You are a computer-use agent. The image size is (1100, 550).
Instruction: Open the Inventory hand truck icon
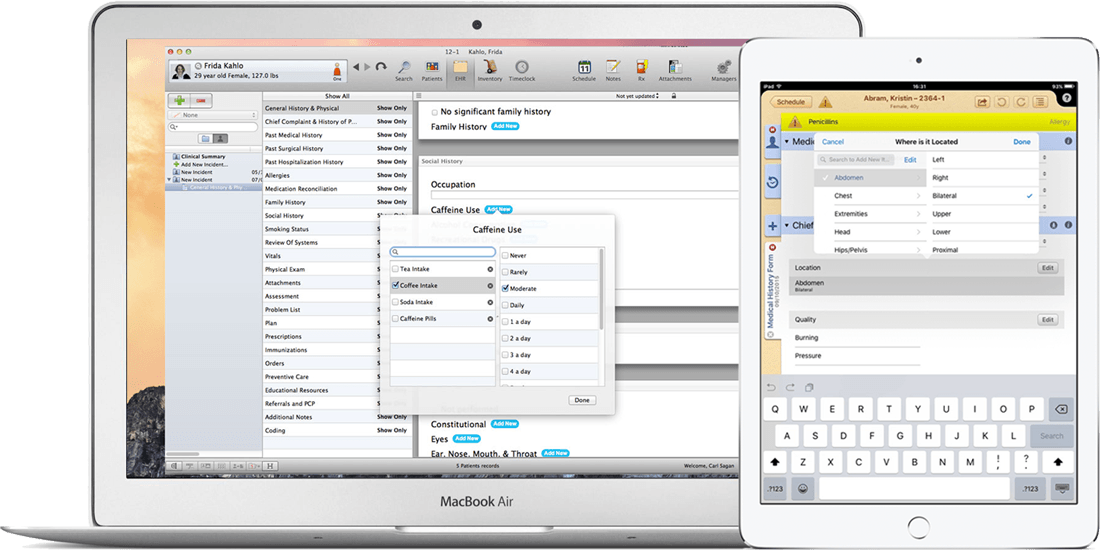point(490,68)
